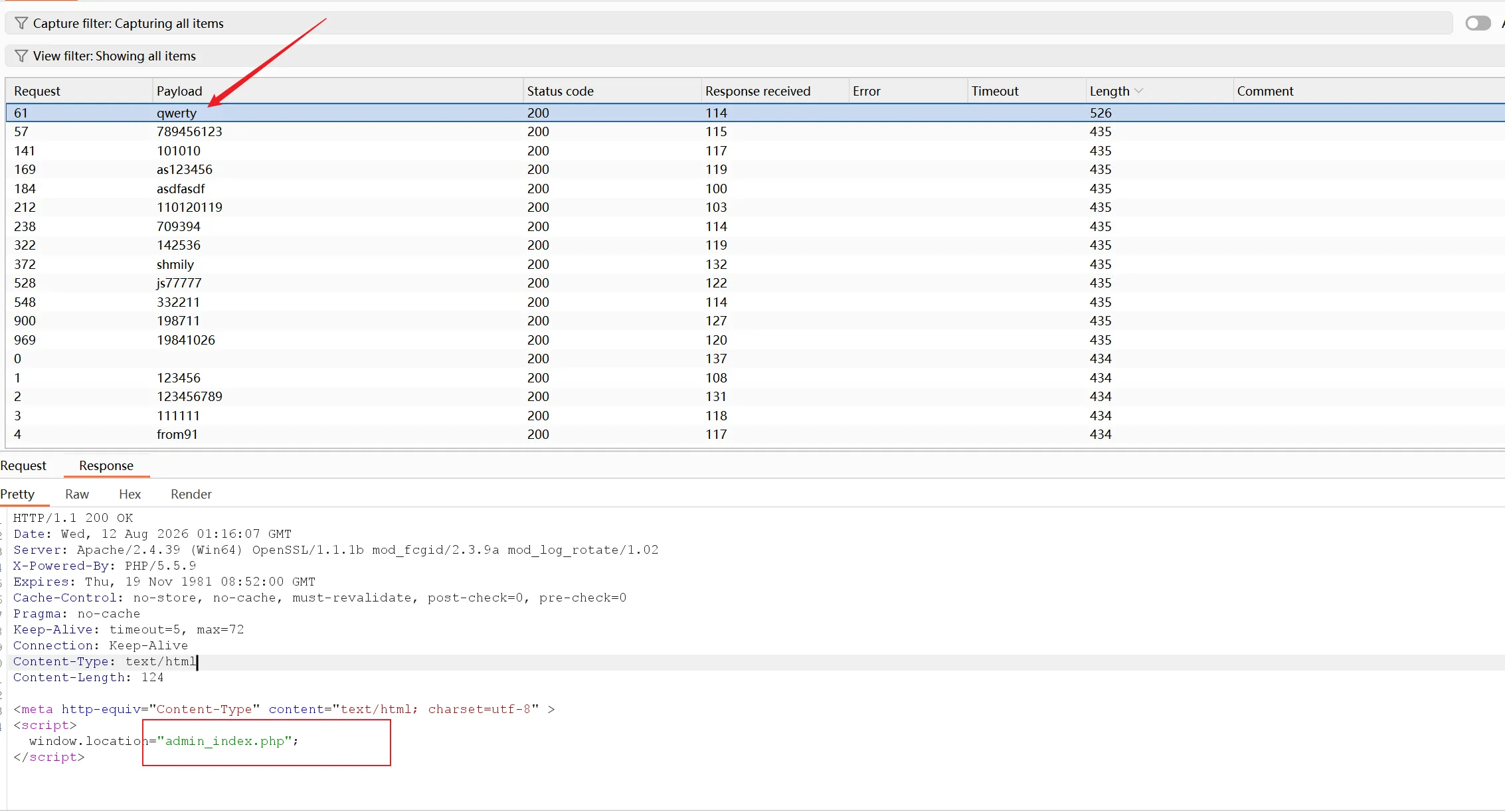Click the Keep-Alive timeout header line
Screen dimensions: 1505x812
coord(129,629)
